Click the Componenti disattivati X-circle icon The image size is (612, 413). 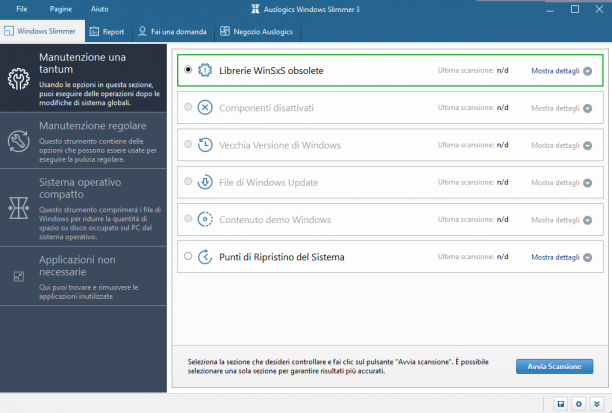pyautogui.click(x=205, y=107)
